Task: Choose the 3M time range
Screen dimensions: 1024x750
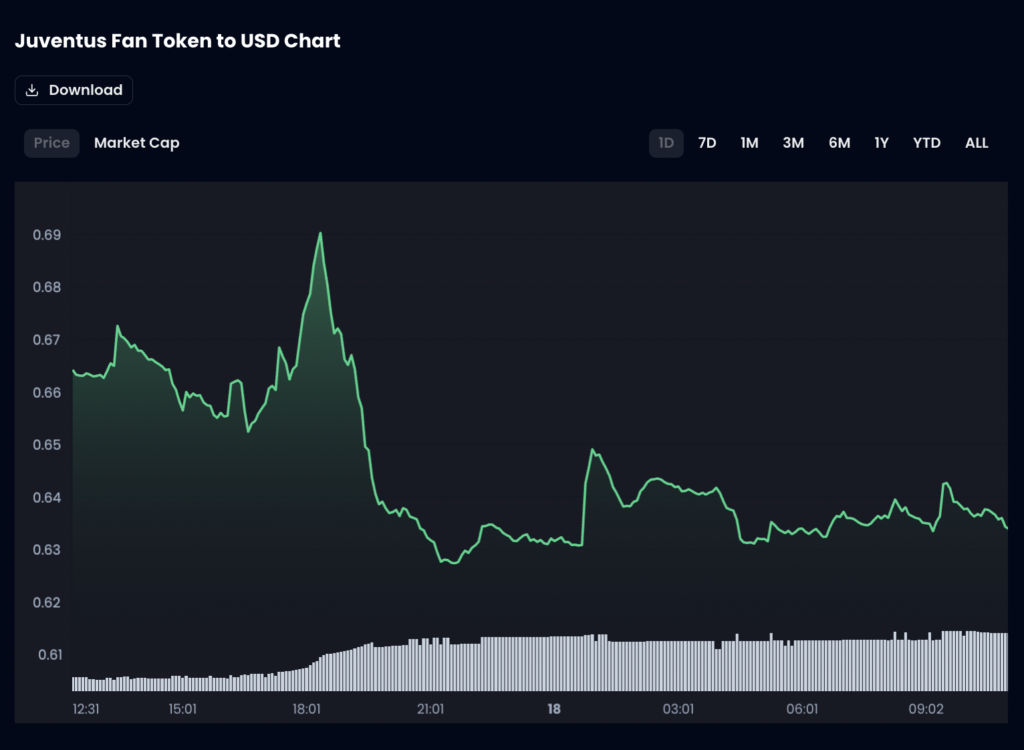Action: (x=793, y=143)
